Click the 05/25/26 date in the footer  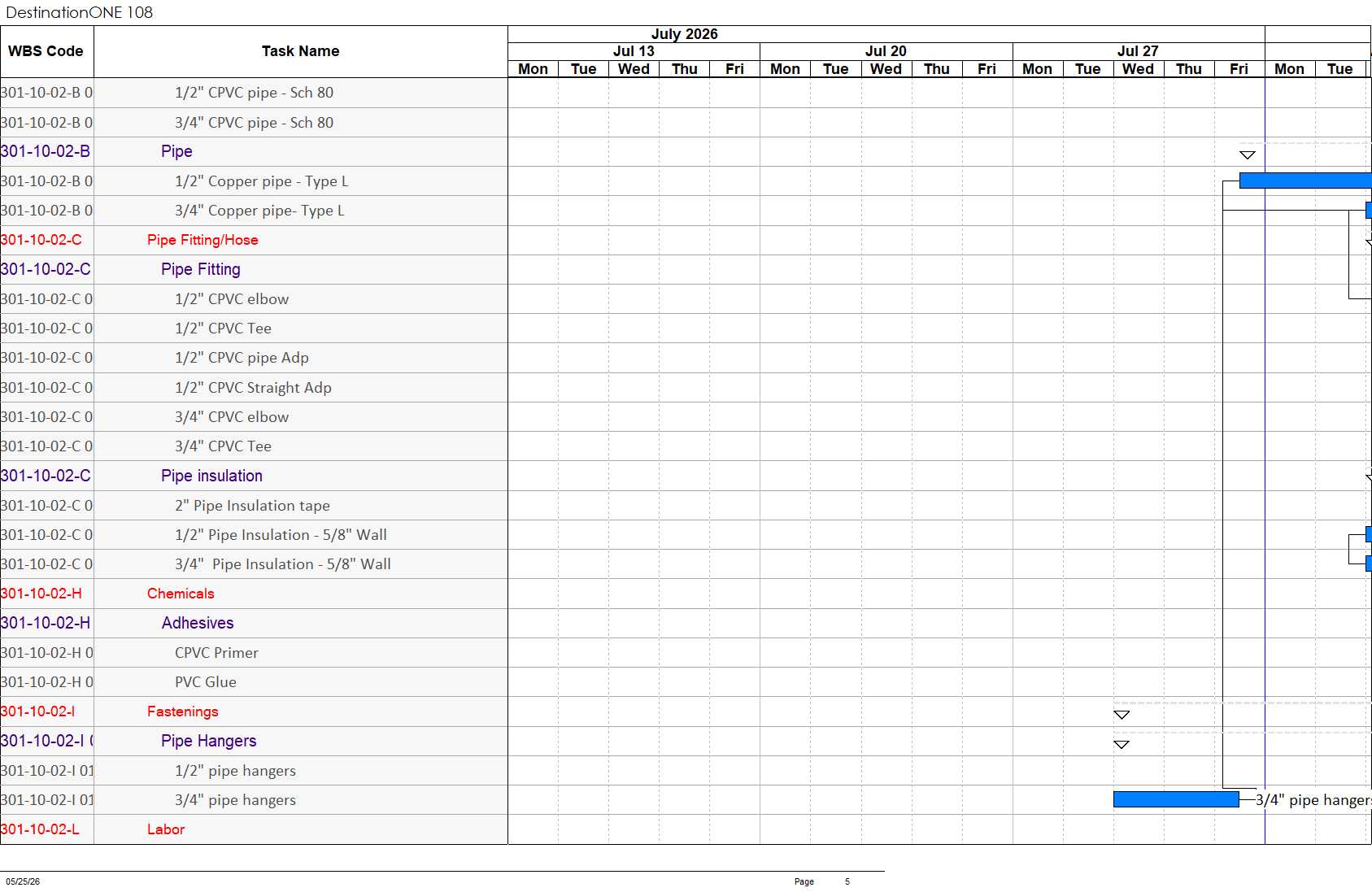coord(23,881)
